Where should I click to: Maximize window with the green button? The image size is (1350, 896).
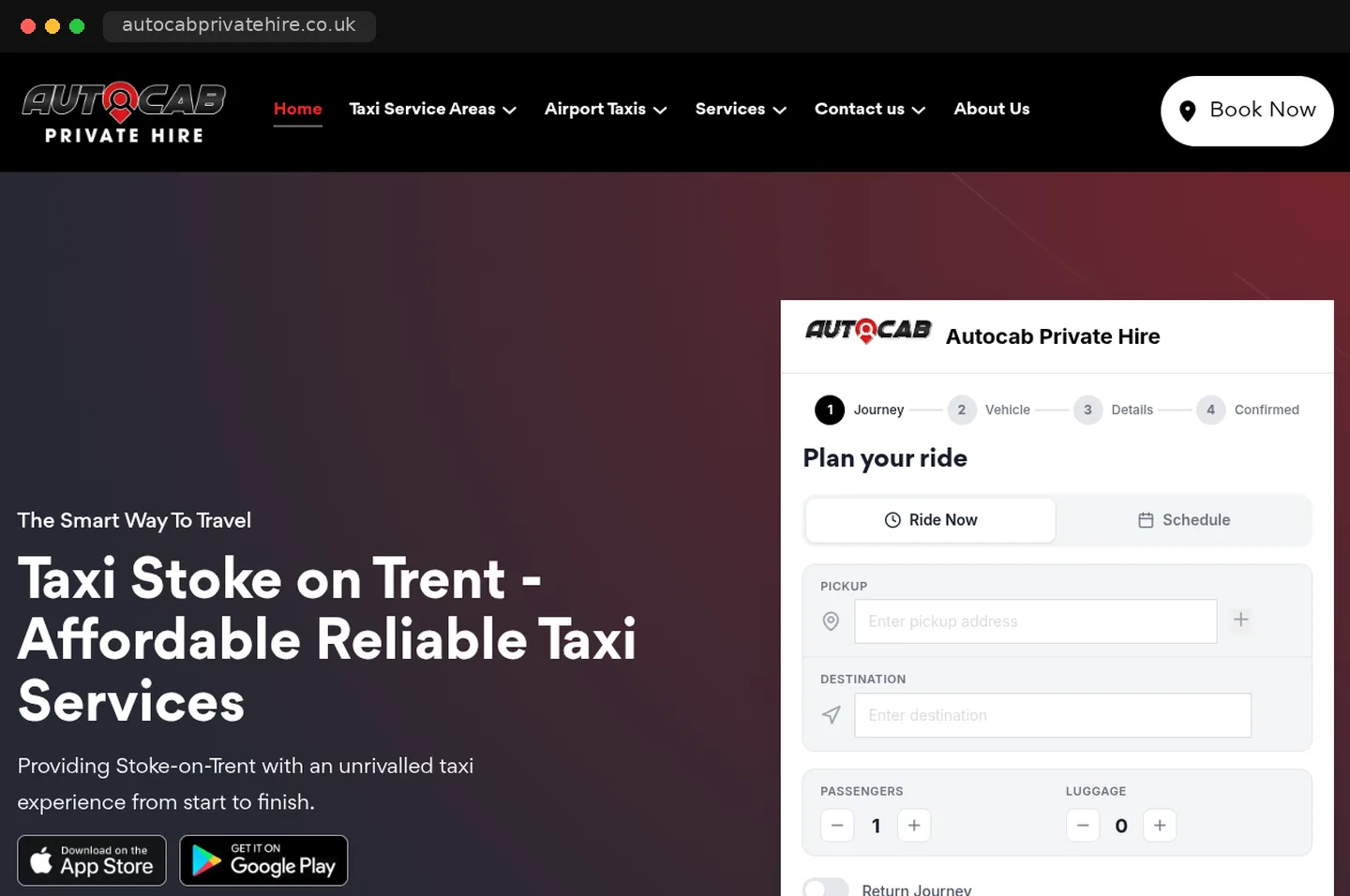click(x=77, y=26)
